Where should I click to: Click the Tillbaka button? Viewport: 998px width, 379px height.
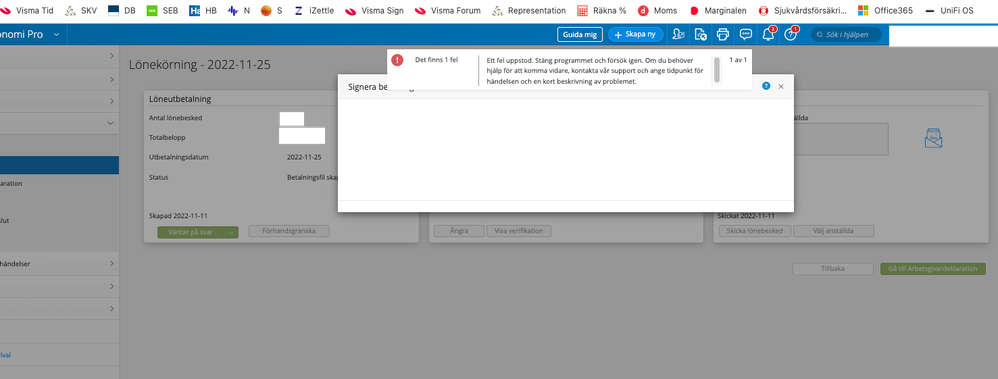833,269
